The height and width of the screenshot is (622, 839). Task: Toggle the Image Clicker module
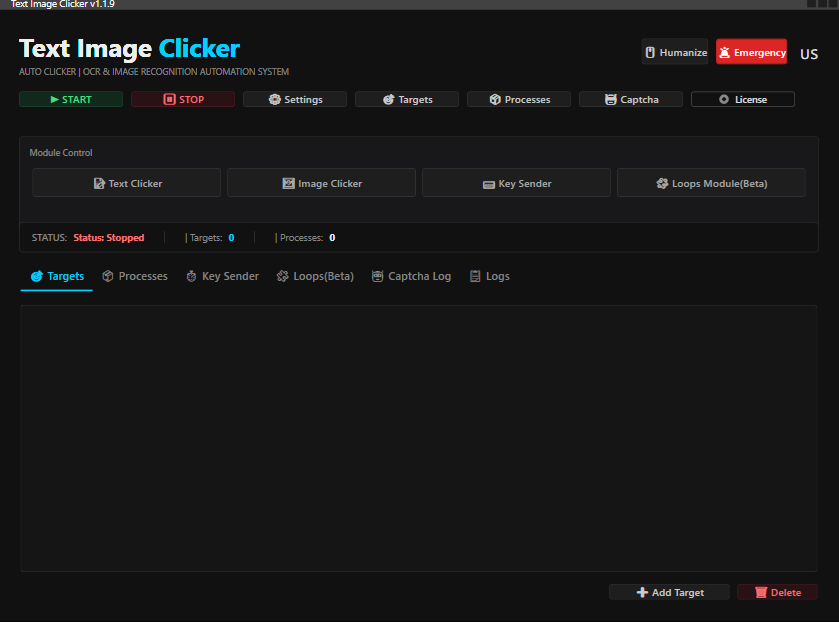click(321, 183)
